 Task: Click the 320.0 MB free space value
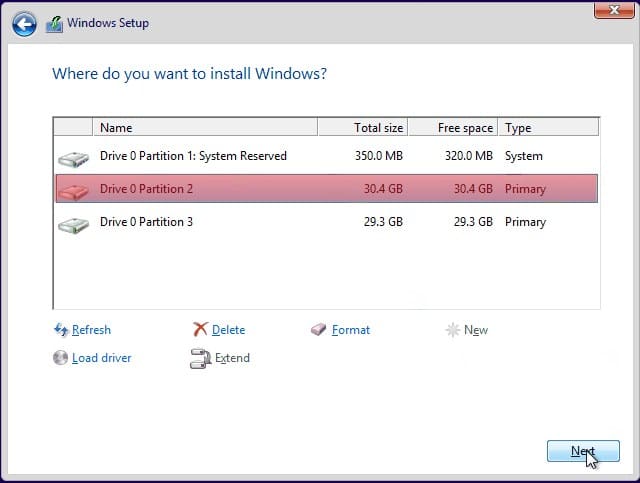click(469, 156)
